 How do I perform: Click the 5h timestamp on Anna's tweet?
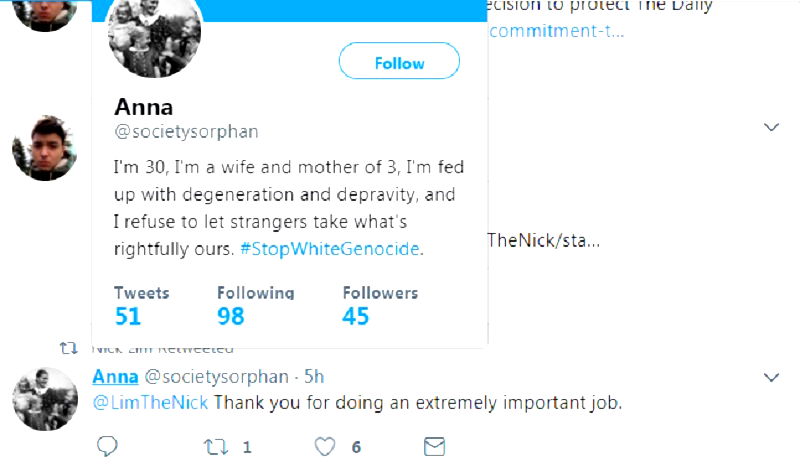click(x=314, y=377)
